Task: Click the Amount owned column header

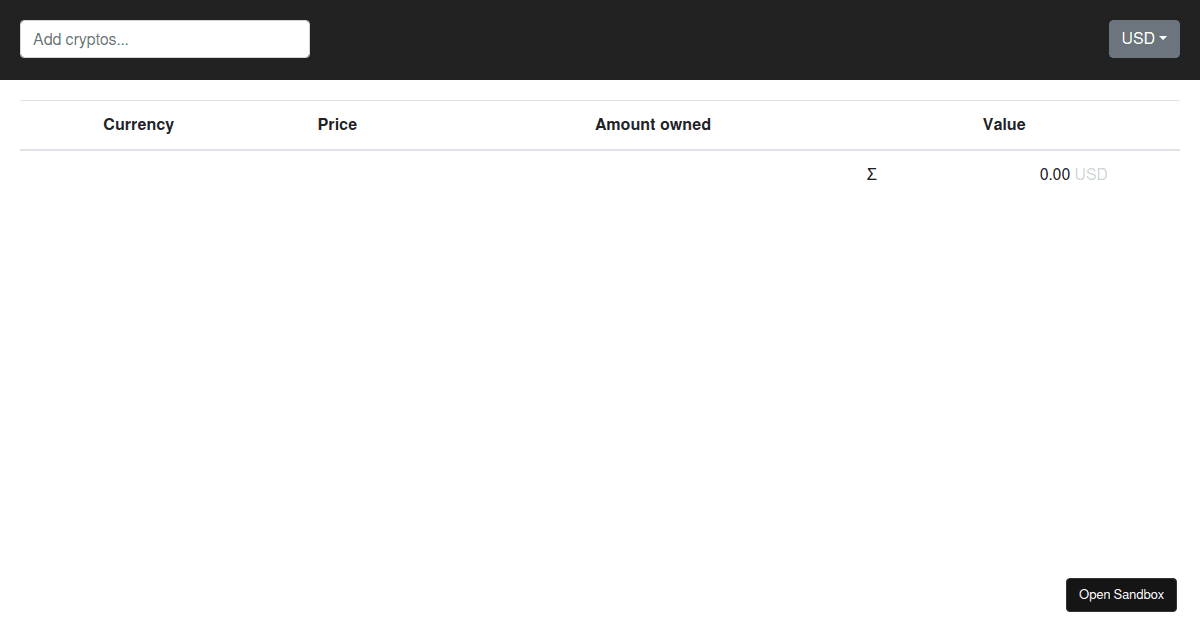Action: coord(652,124)
